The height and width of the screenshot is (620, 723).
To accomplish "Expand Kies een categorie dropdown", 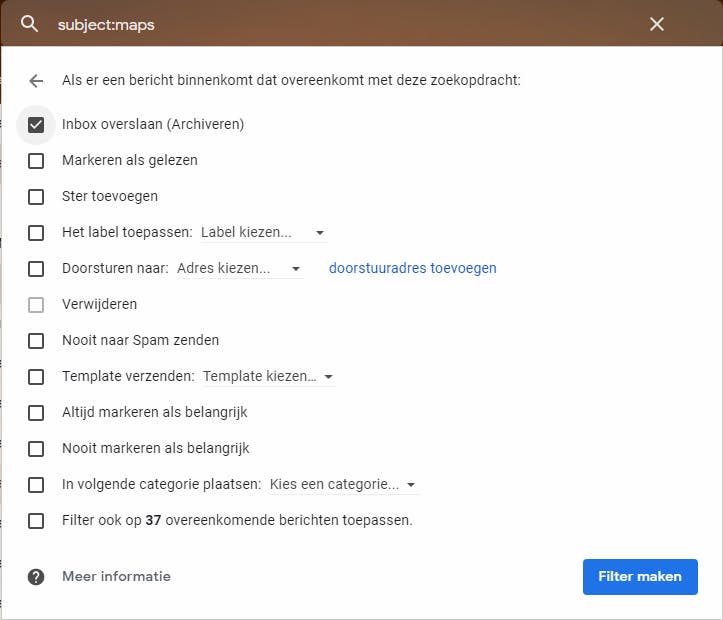I will (343, 485).
